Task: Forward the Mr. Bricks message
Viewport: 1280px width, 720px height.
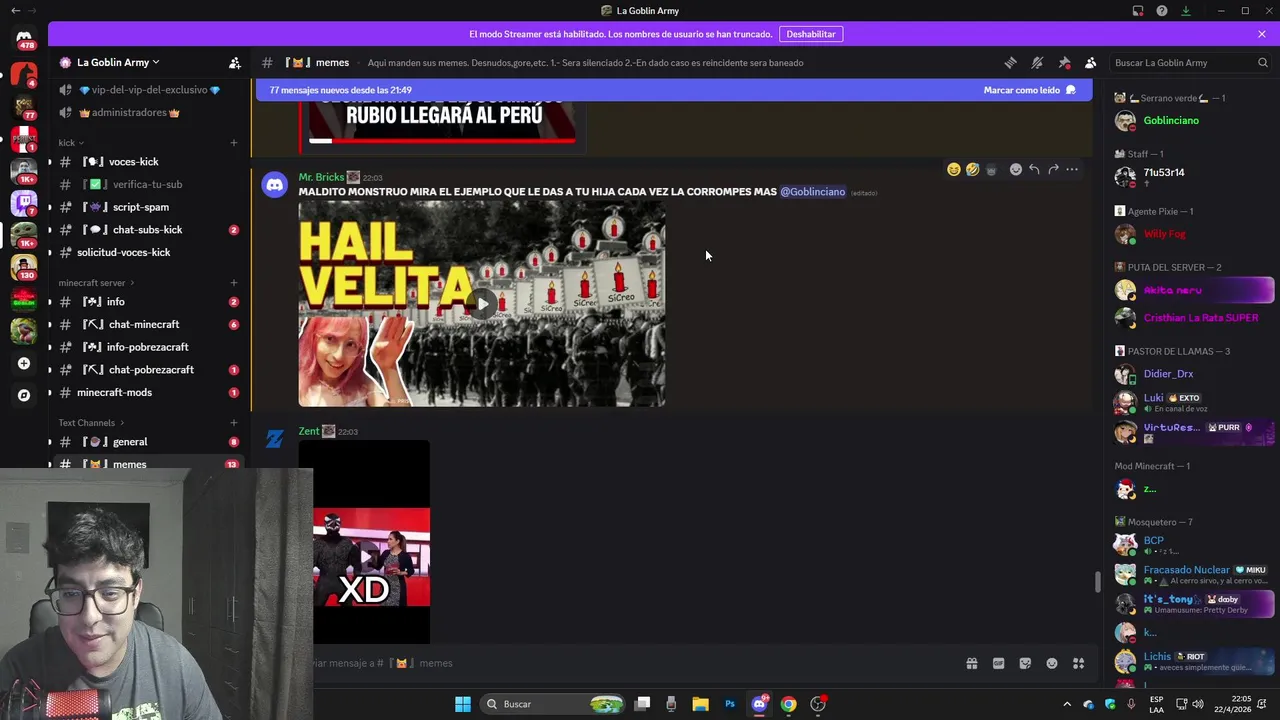Action: 1053,169
